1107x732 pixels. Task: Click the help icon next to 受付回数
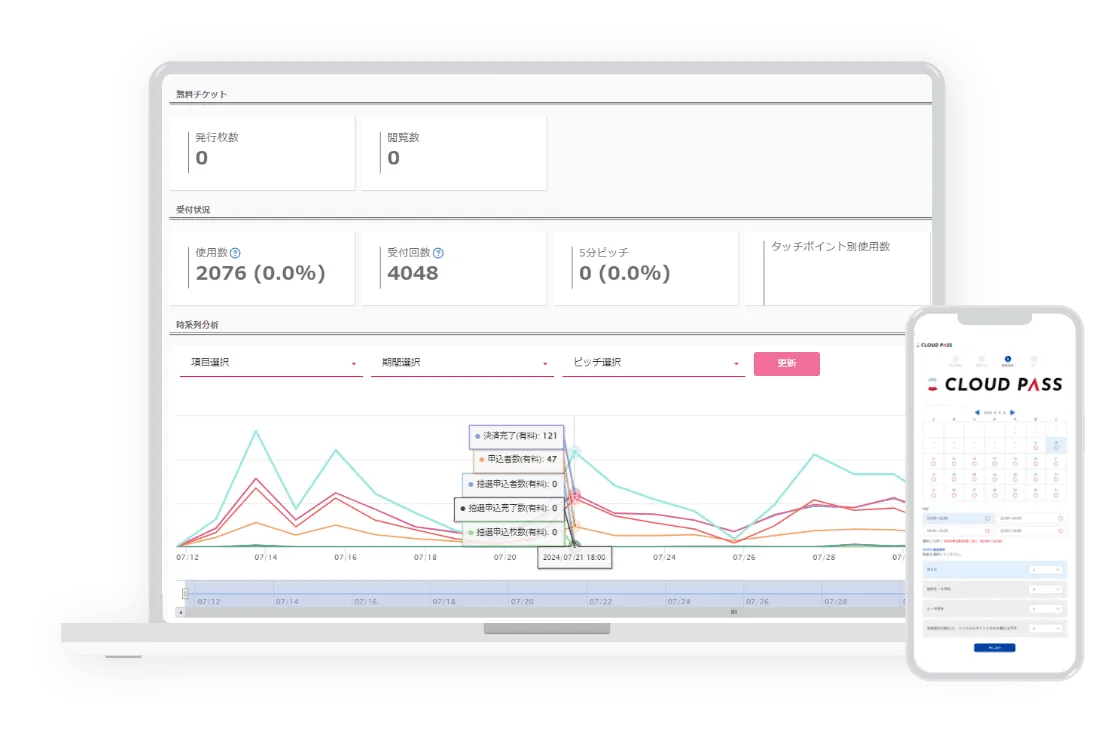point(438,254)
